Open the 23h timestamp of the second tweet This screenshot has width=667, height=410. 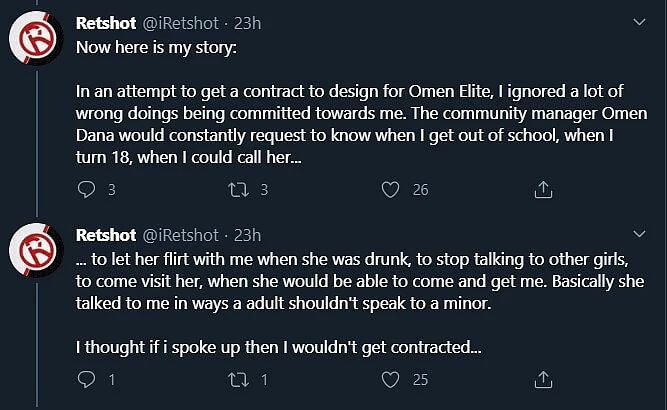(247, 235)
